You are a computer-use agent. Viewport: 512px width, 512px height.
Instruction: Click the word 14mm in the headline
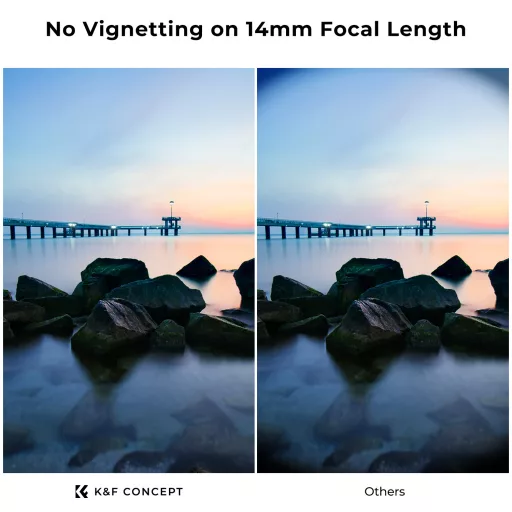point(279,29)
